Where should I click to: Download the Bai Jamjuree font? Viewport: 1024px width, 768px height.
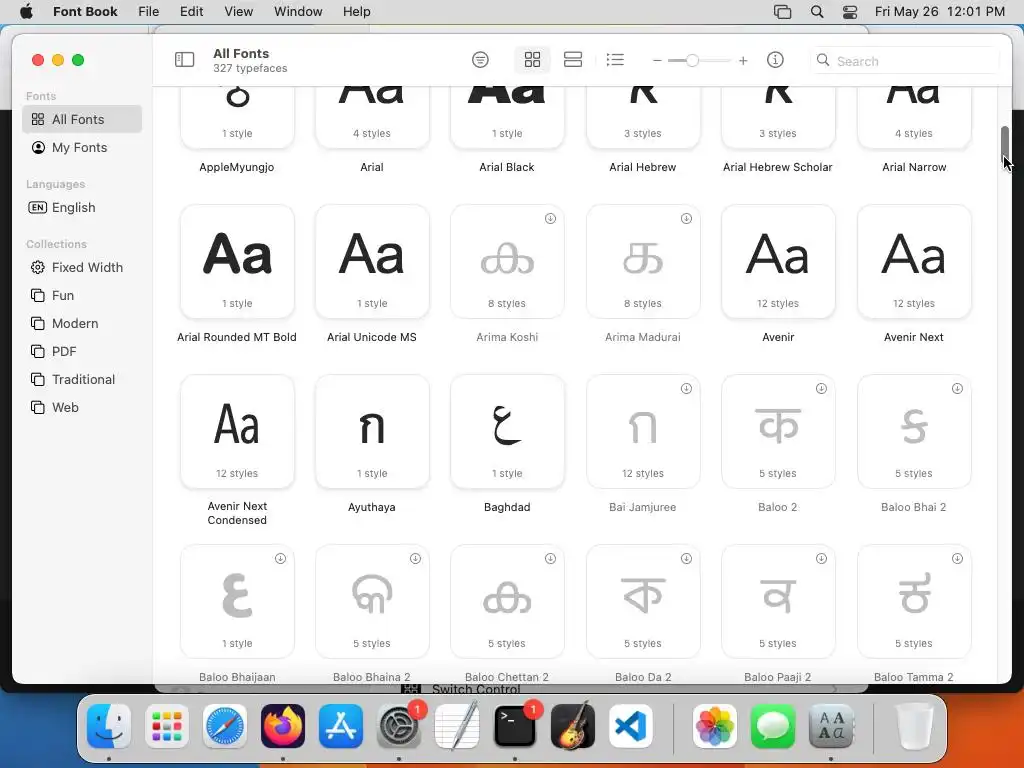(x=686, y=389)
